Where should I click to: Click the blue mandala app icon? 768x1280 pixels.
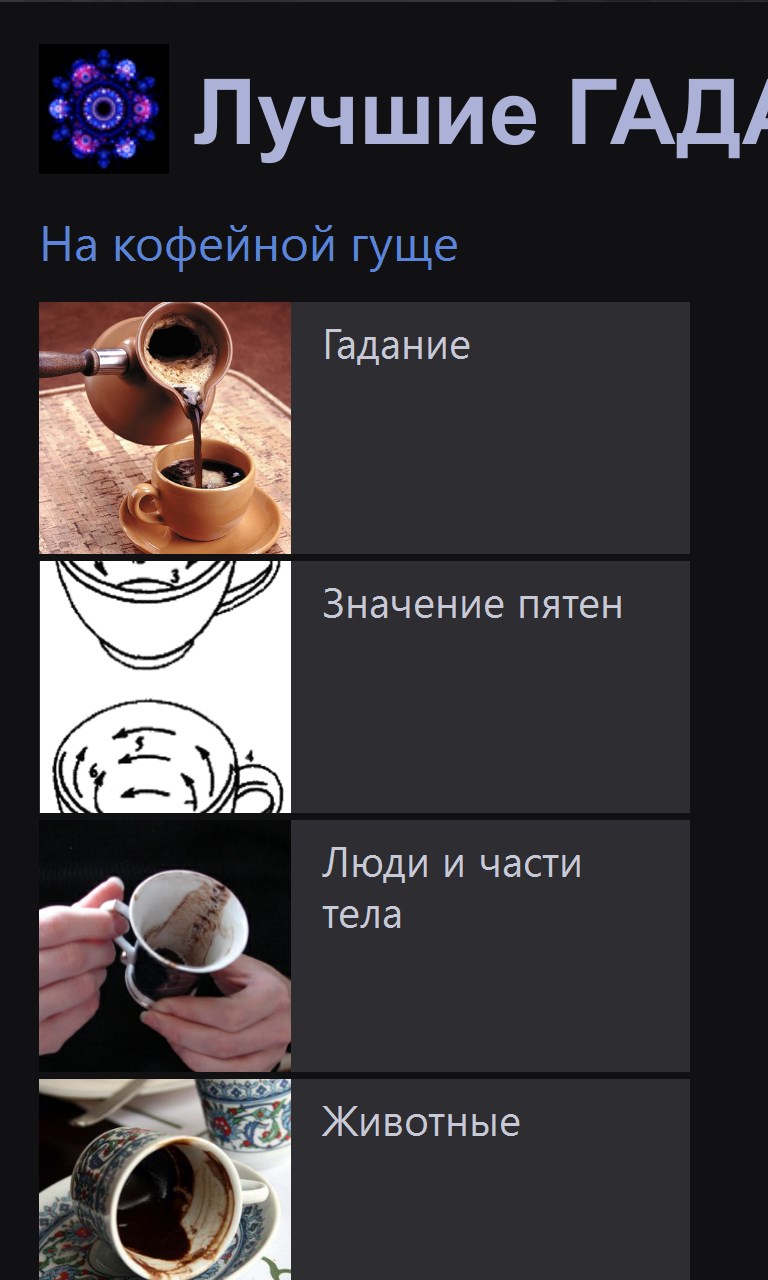tap(104, 109)
